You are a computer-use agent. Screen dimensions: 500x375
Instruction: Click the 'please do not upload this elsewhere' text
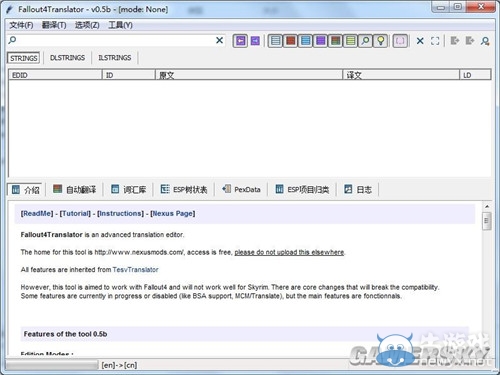click(x=289, y=252)
